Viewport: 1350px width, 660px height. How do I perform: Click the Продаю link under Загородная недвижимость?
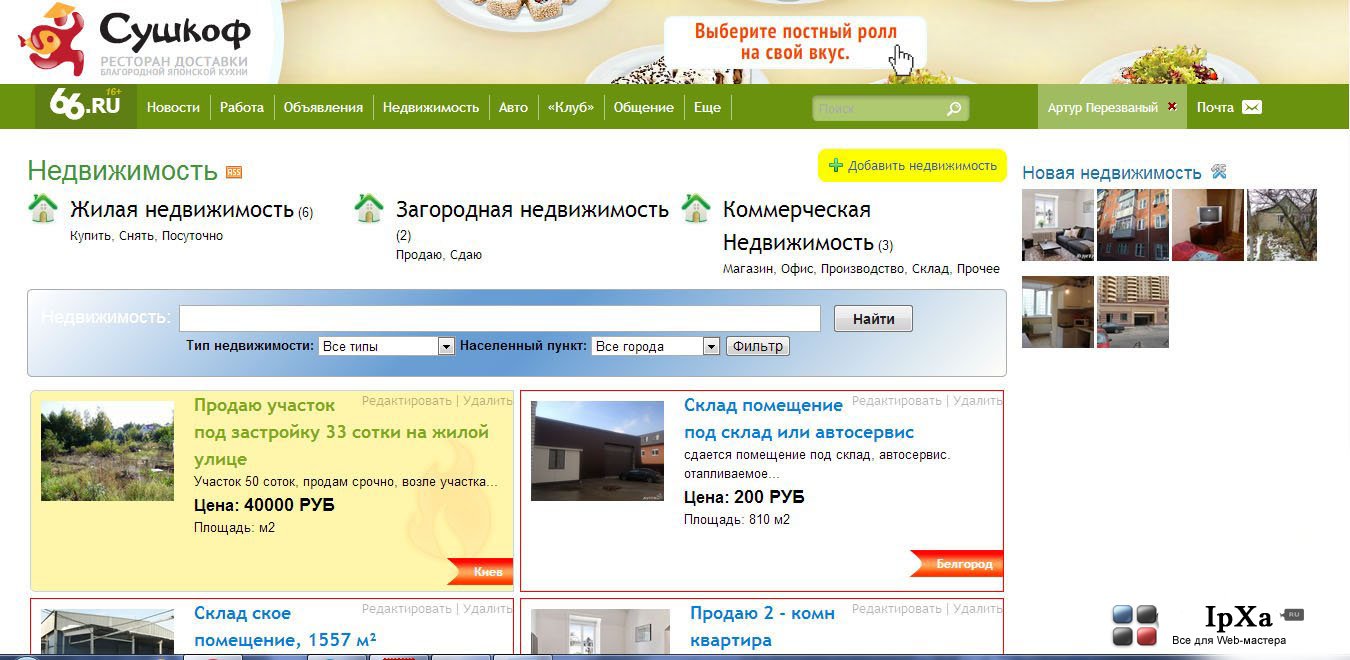(419, 255)
